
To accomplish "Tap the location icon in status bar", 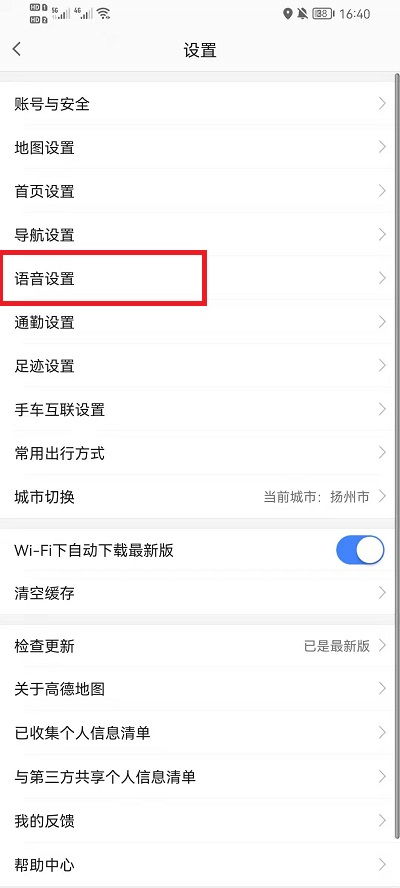I will coord(288,14).
